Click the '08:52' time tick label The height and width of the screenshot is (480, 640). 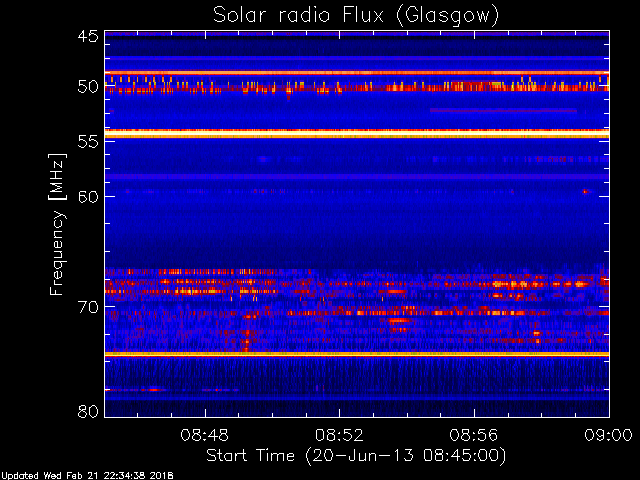(339, 435)
